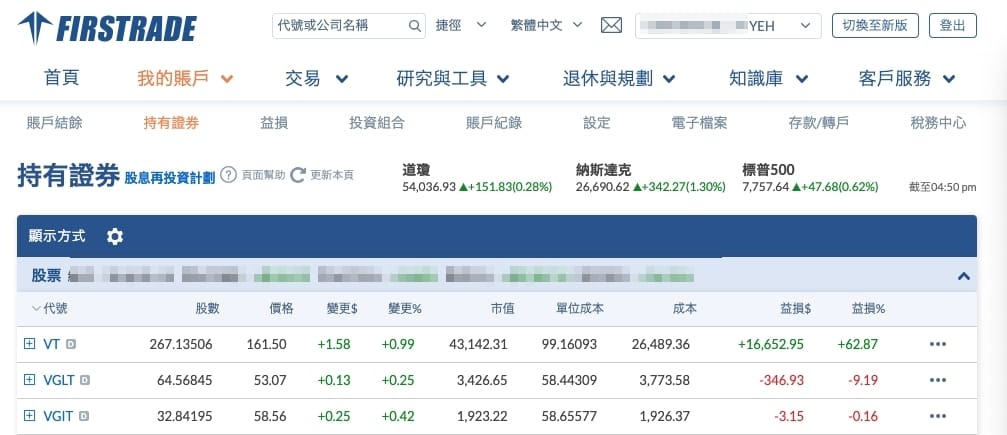Open the account selector ending YEH
Screen dimensions: 1007x435
click(x=728, y=26)
